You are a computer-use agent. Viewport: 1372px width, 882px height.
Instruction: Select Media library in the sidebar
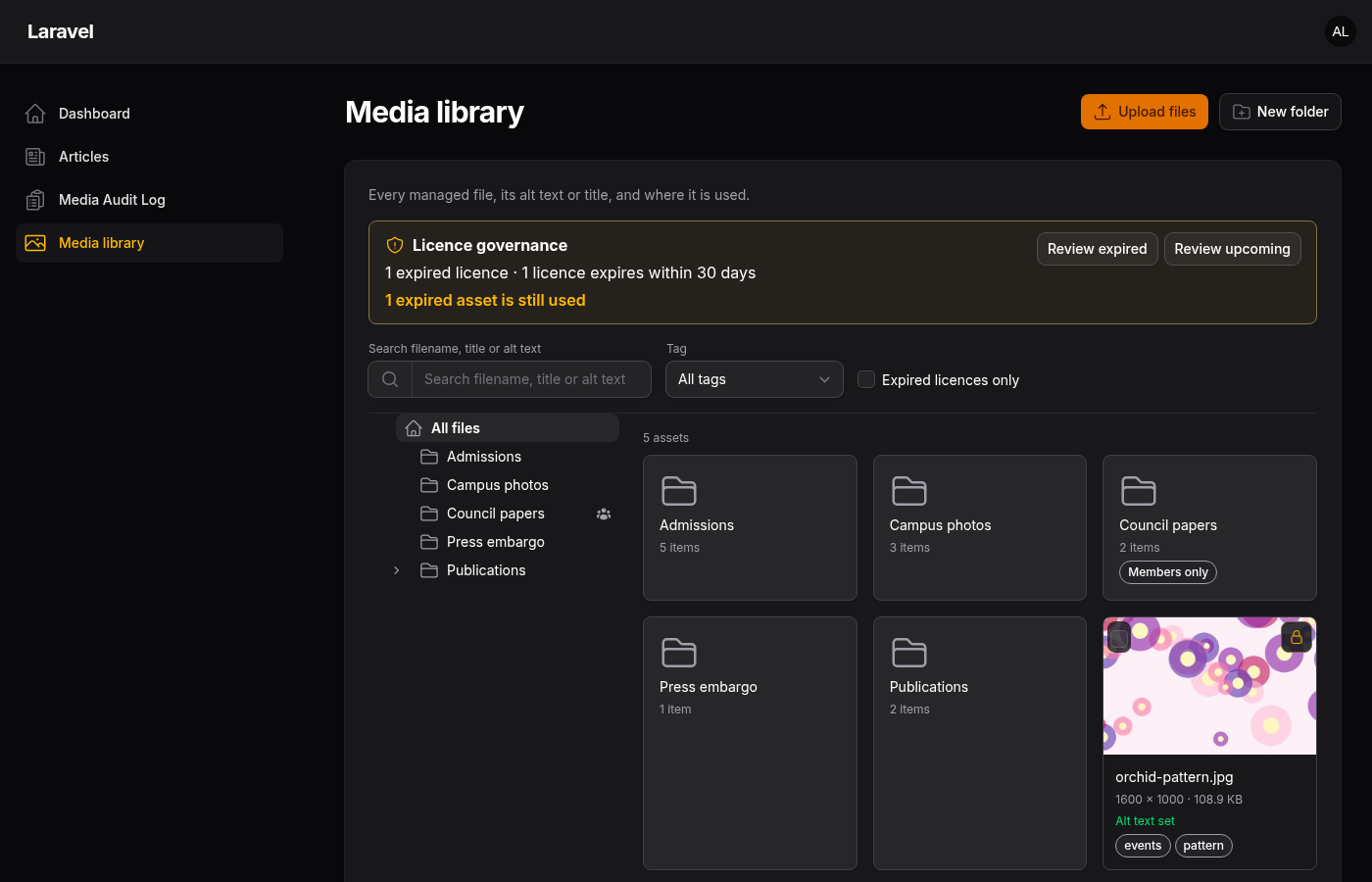149,243
